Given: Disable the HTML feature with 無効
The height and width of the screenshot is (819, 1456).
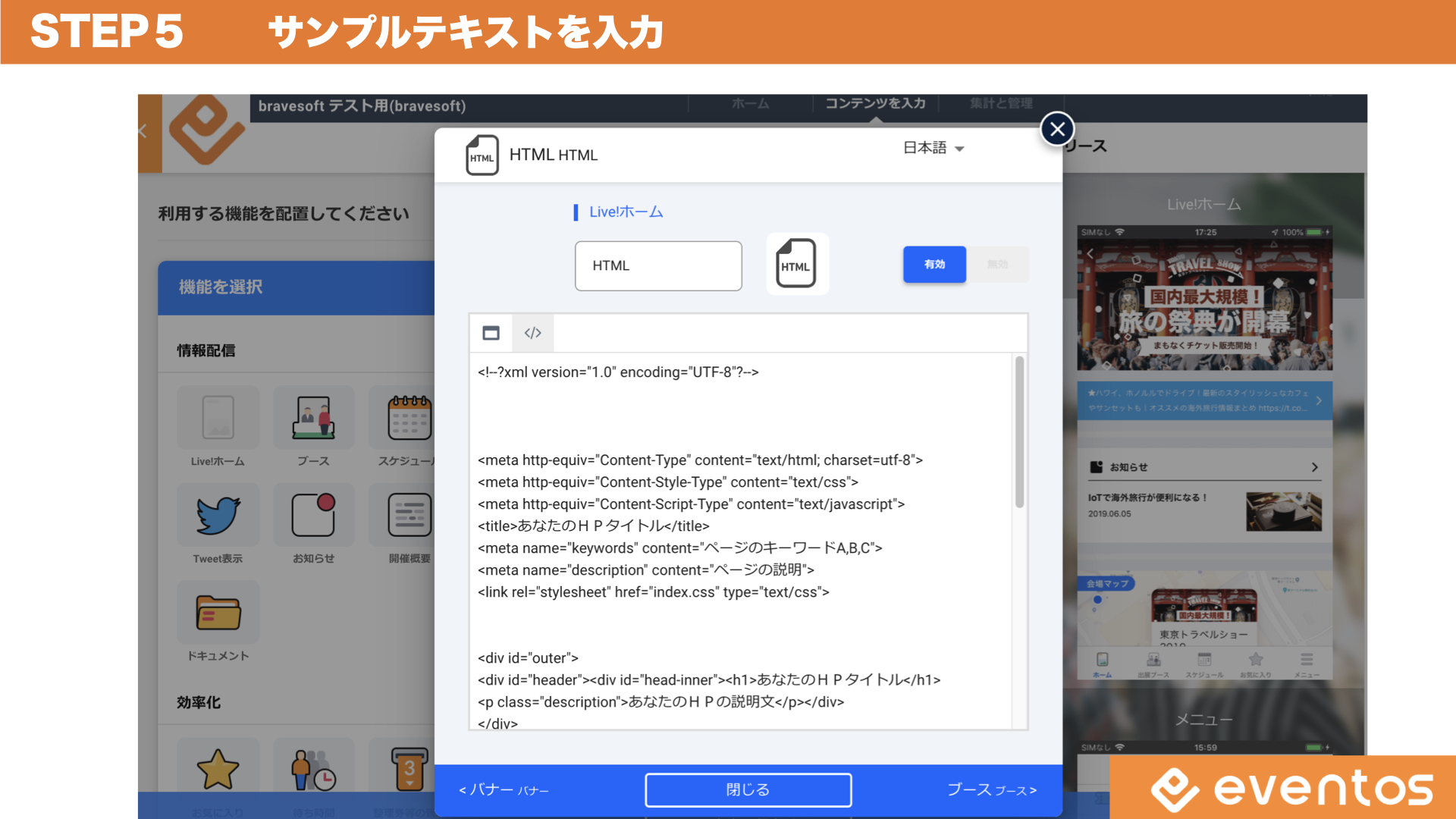Looking at the screenshot, I should [997, 264].
